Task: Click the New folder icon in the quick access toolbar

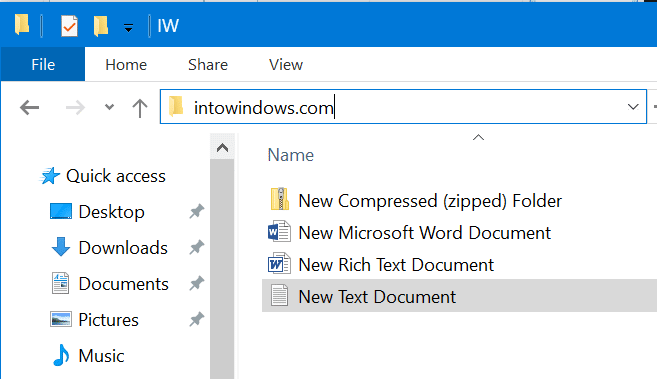Action: click(x=101, y=26)
